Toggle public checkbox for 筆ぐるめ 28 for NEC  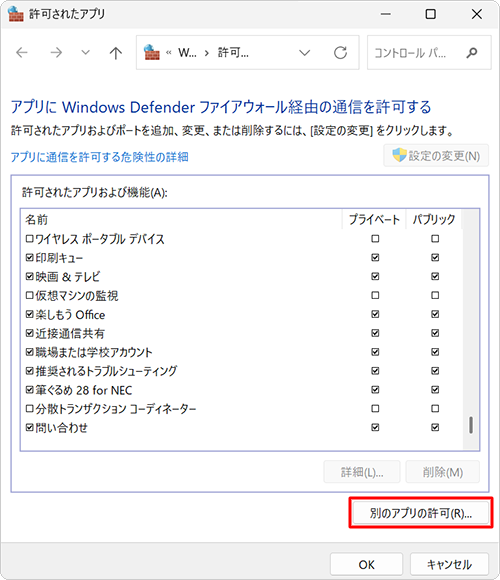(x=435, y=390)
